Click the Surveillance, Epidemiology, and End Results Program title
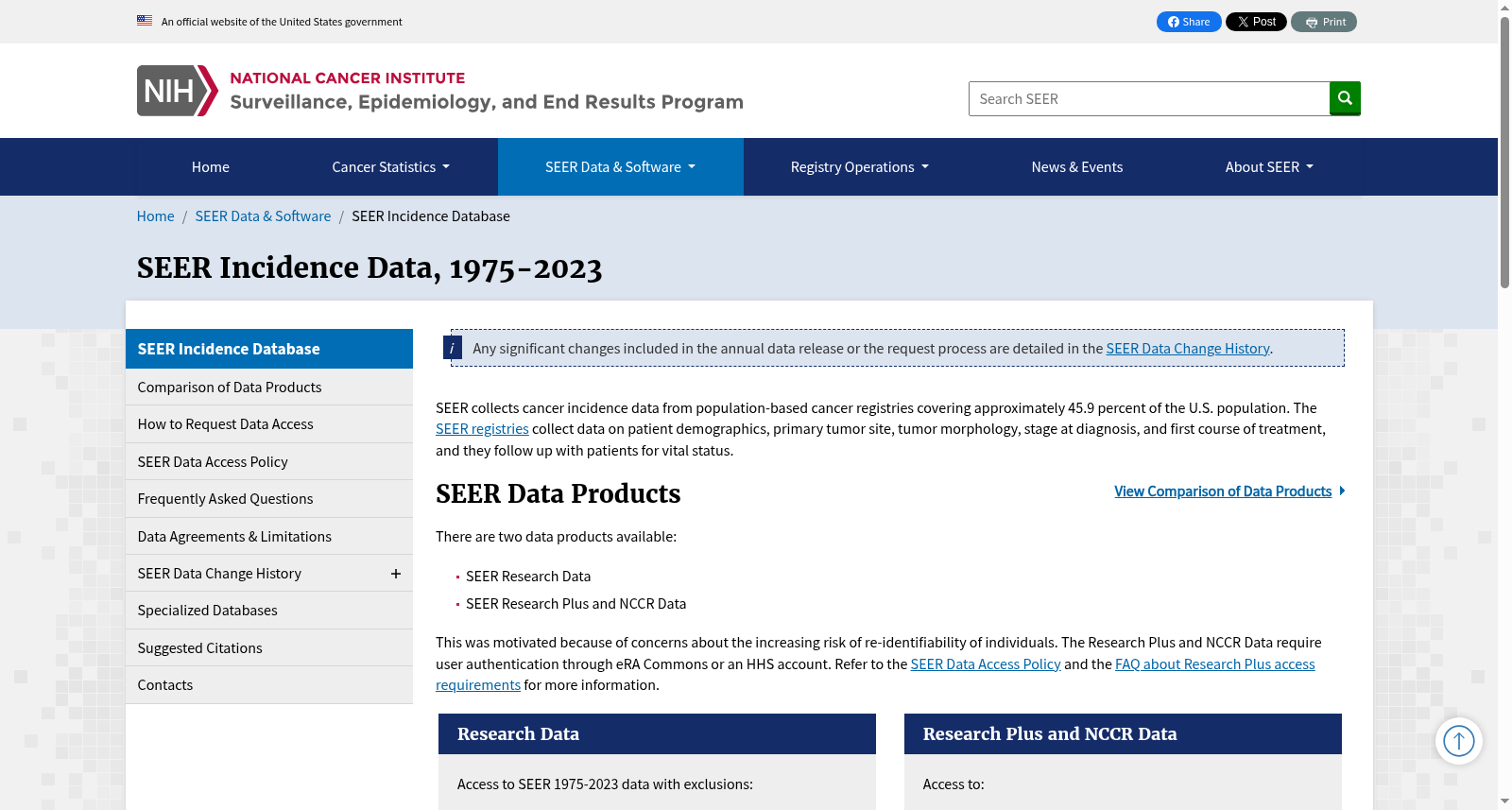The image size is (1512, 810). pos(487,102)
